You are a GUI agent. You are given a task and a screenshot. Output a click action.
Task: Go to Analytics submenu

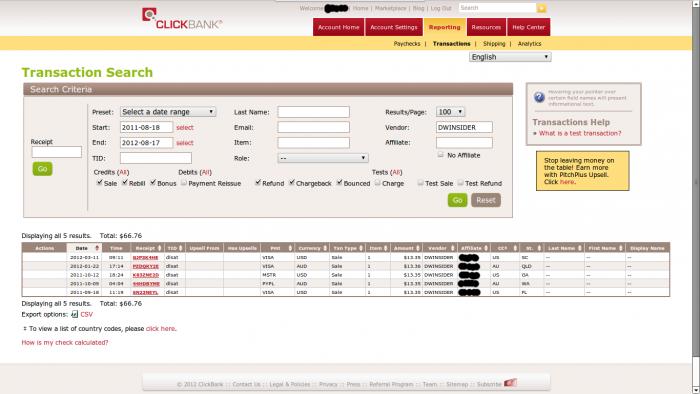pyautogui.click(x=529, y=44)
